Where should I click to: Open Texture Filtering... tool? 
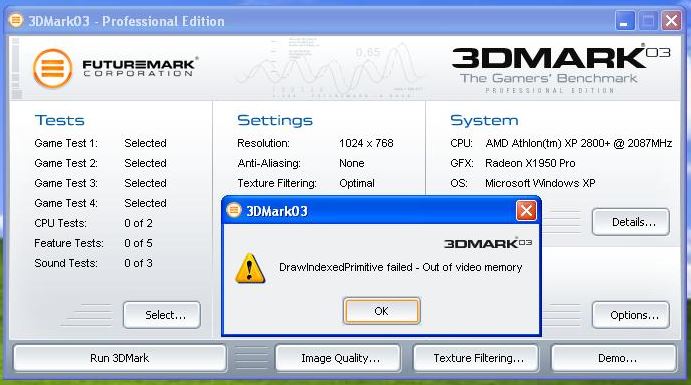point(476,358)
